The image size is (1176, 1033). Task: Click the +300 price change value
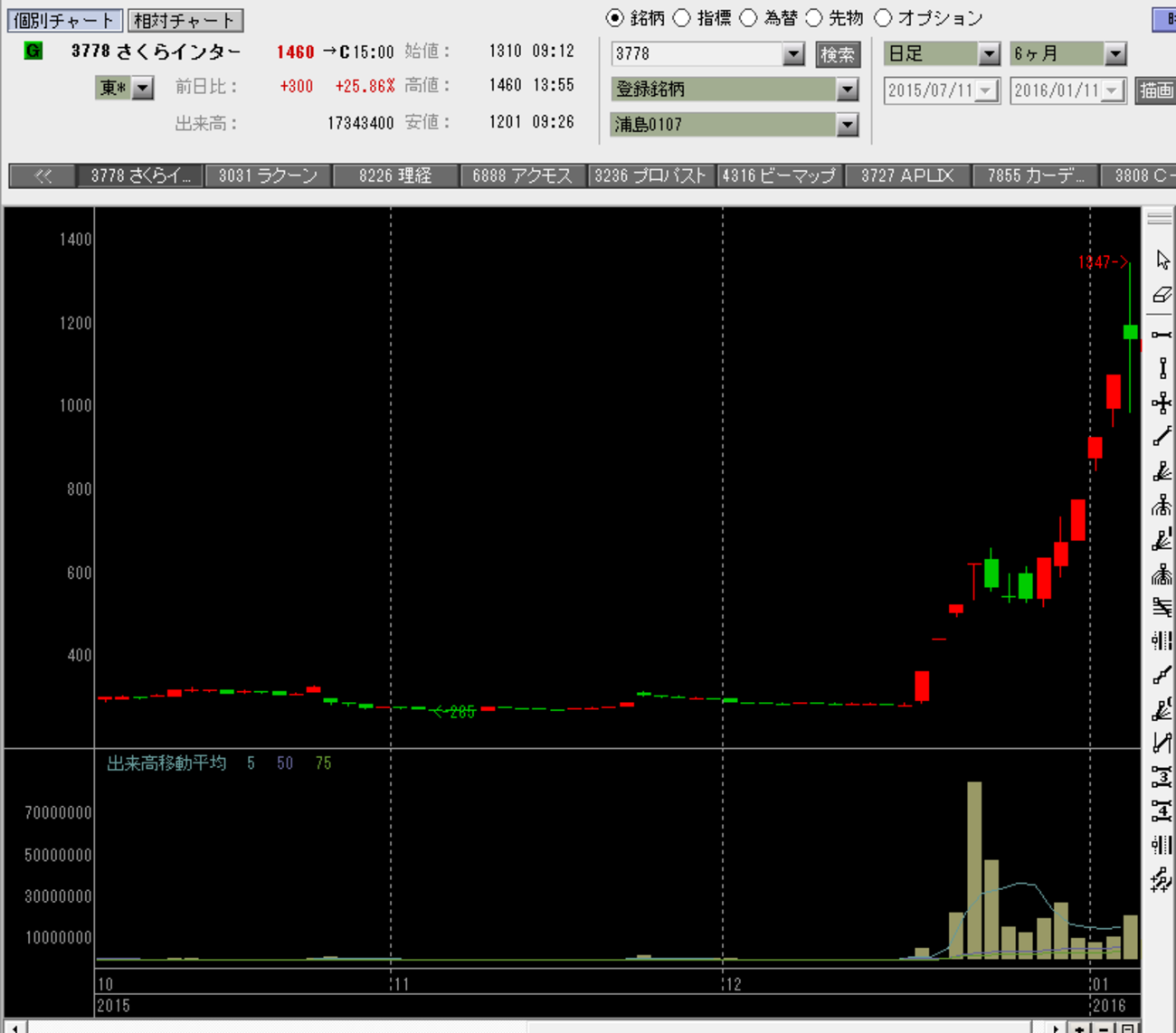pyautogui.click(x=297, y=87)
